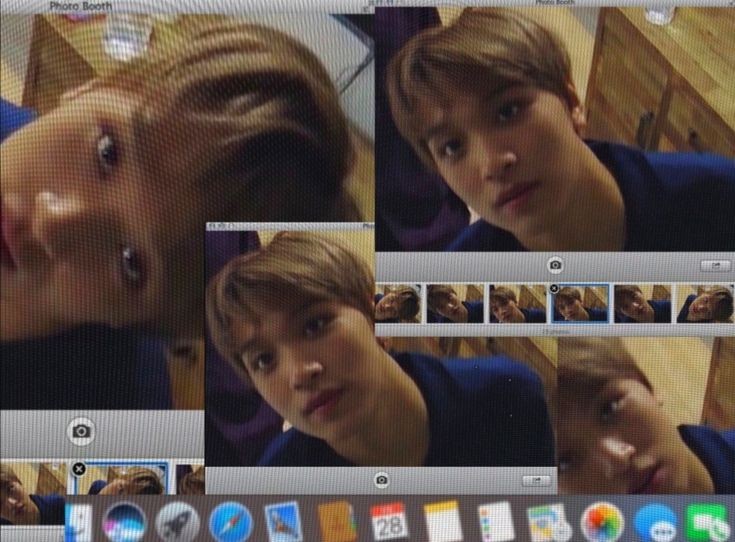This screenshot has height=542, width=735.
Task: Open the Photo Booth menu at the top left
Action: pyautogui.click(x=81, y=6)
